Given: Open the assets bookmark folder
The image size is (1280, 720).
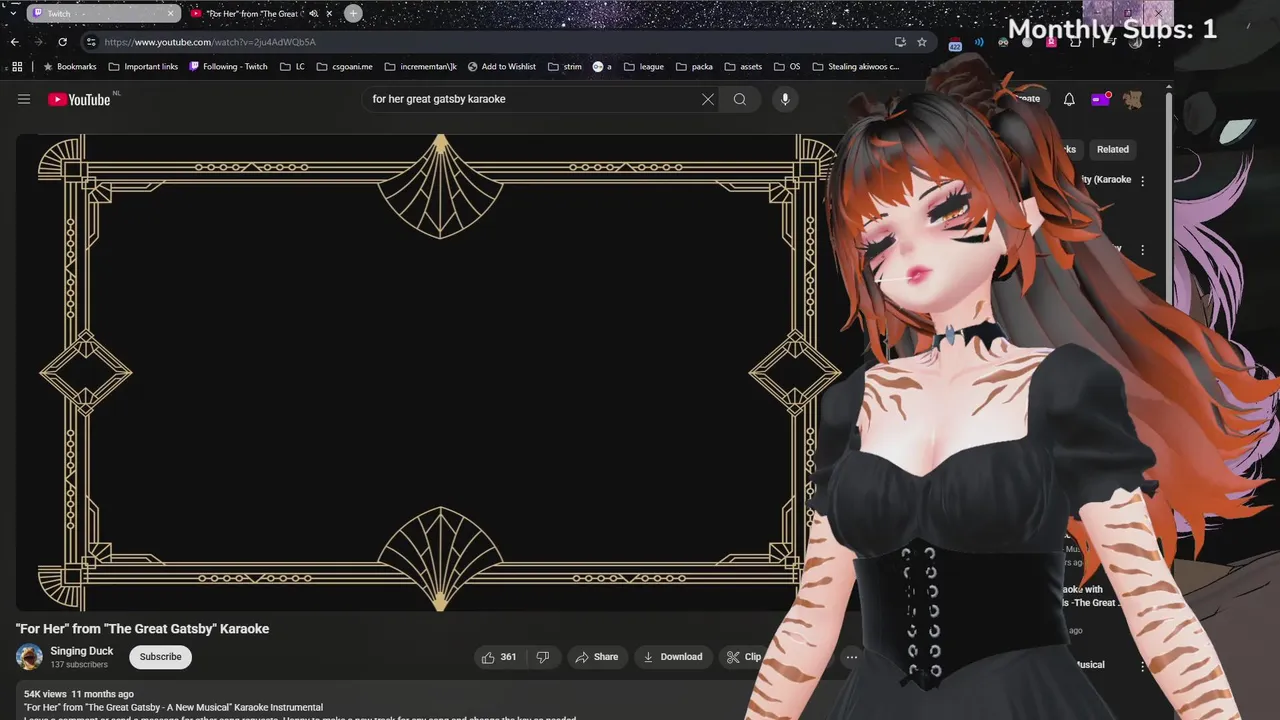Looking at the screenshot, I should 743,67.
